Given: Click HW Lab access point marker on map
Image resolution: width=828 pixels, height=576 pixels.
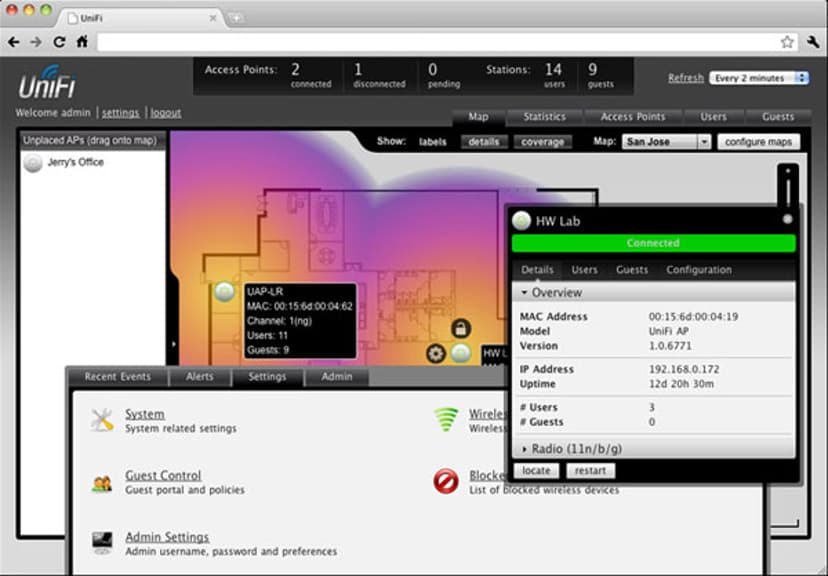Looking at the screenshot, I should (461, 353).
